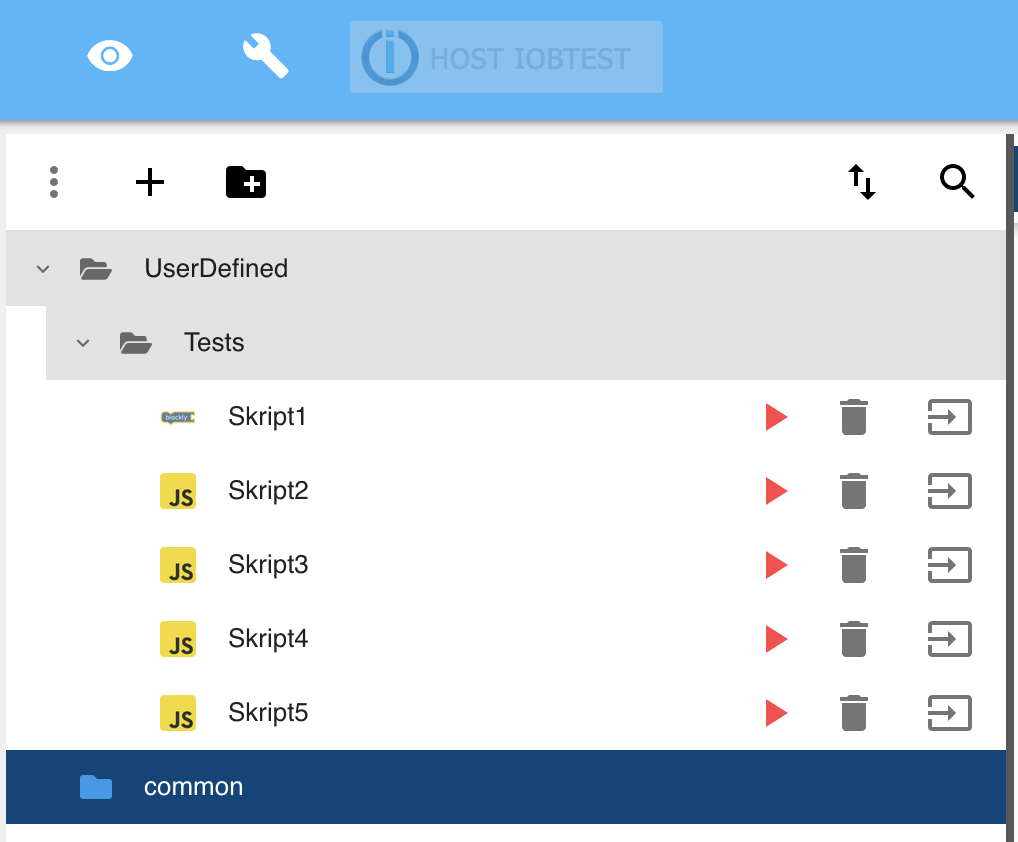1018x842 pixels.
Task: Click the eye visibility icon in header
Action: tap(110, 56)
